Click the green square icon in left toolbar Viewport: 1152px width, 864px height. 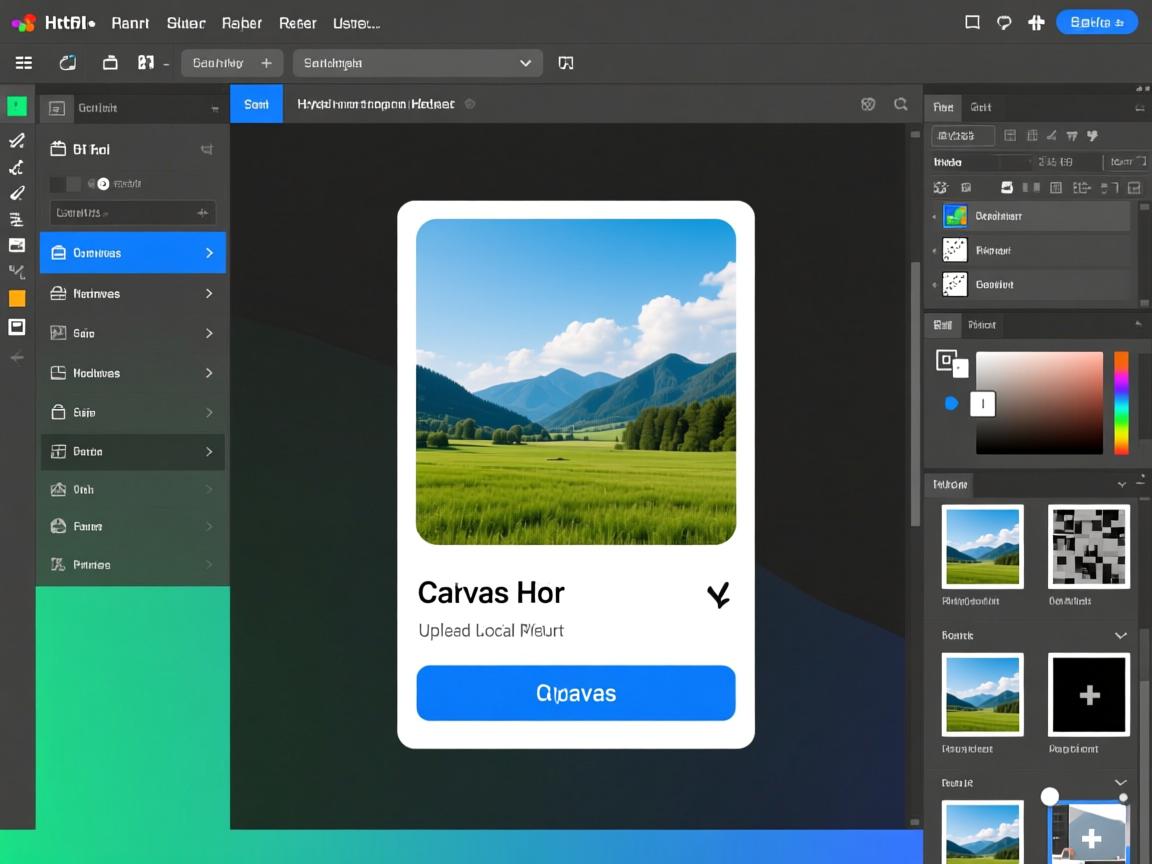(x=17, y=106)
